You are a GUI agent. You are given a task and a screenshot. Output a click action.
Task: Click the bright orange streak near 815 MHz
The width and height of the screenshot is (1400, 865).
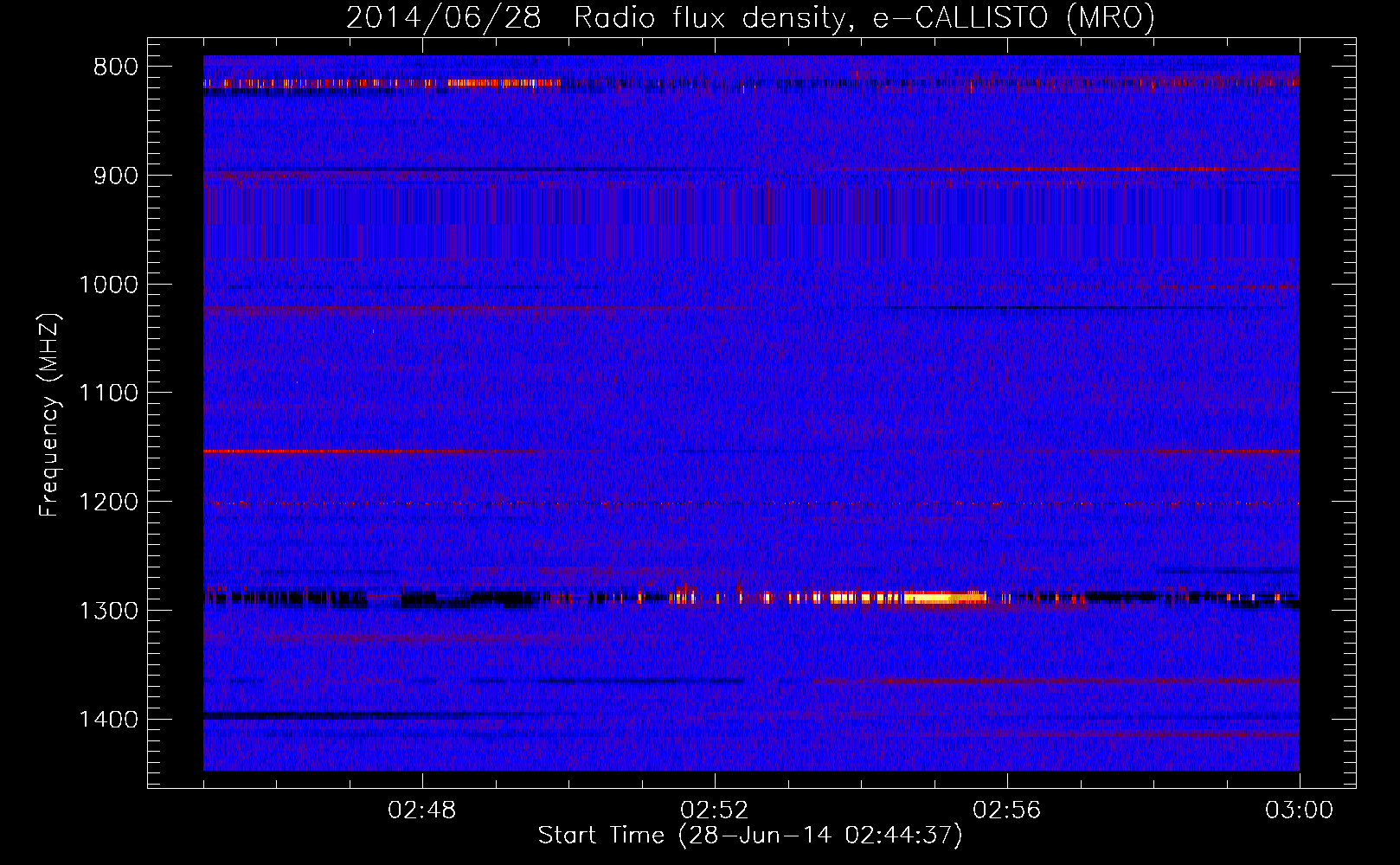tap(504, 83)
